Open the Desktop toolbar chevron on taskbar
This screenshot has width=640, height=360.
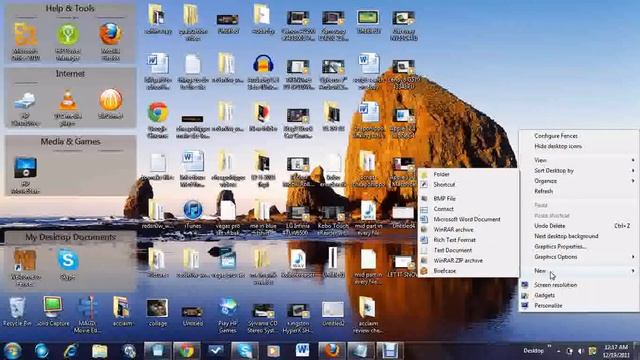coord(550,347)
